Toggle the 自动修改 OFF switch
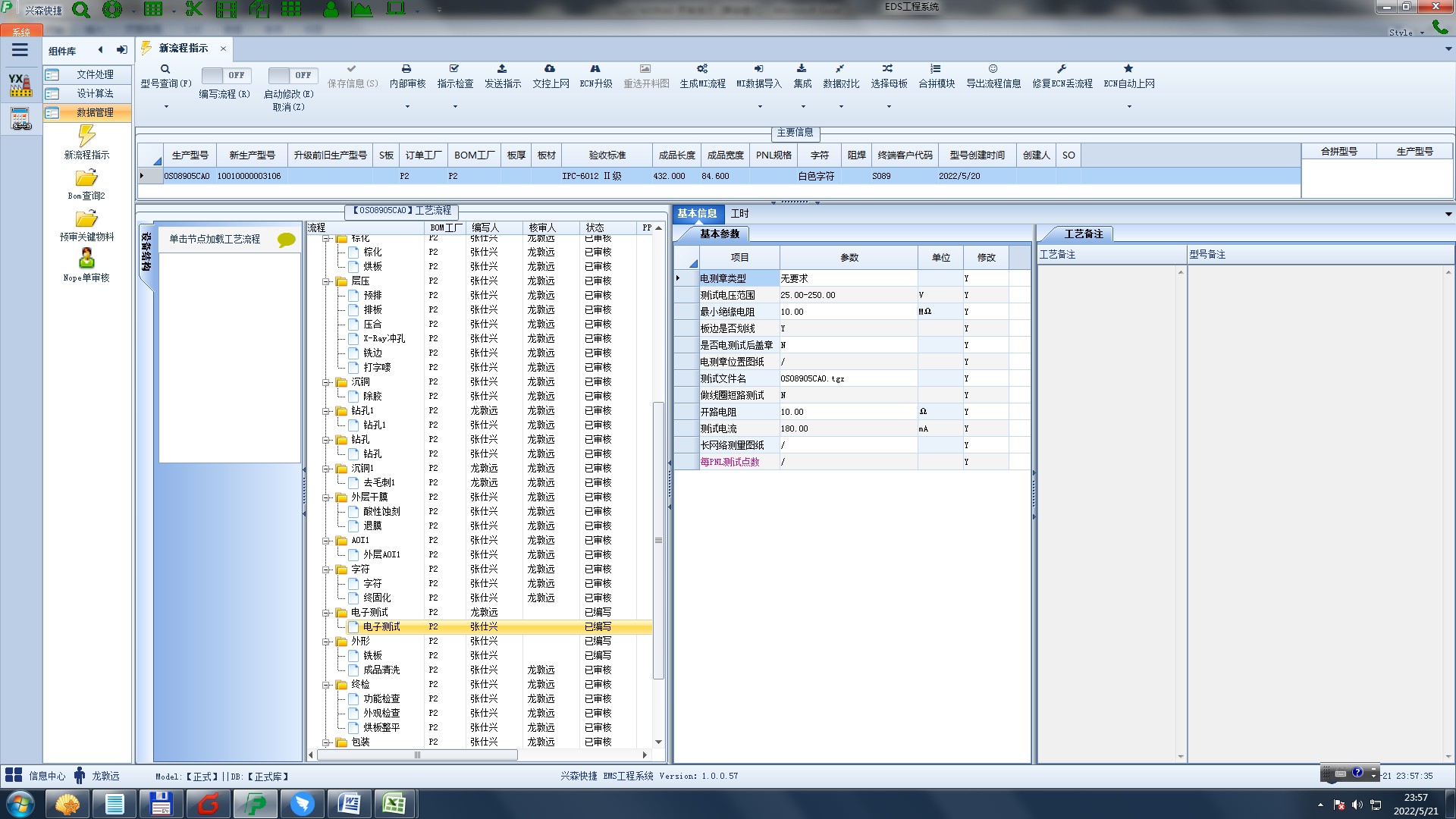This screenshot has width=1456, height=819. 291,75
